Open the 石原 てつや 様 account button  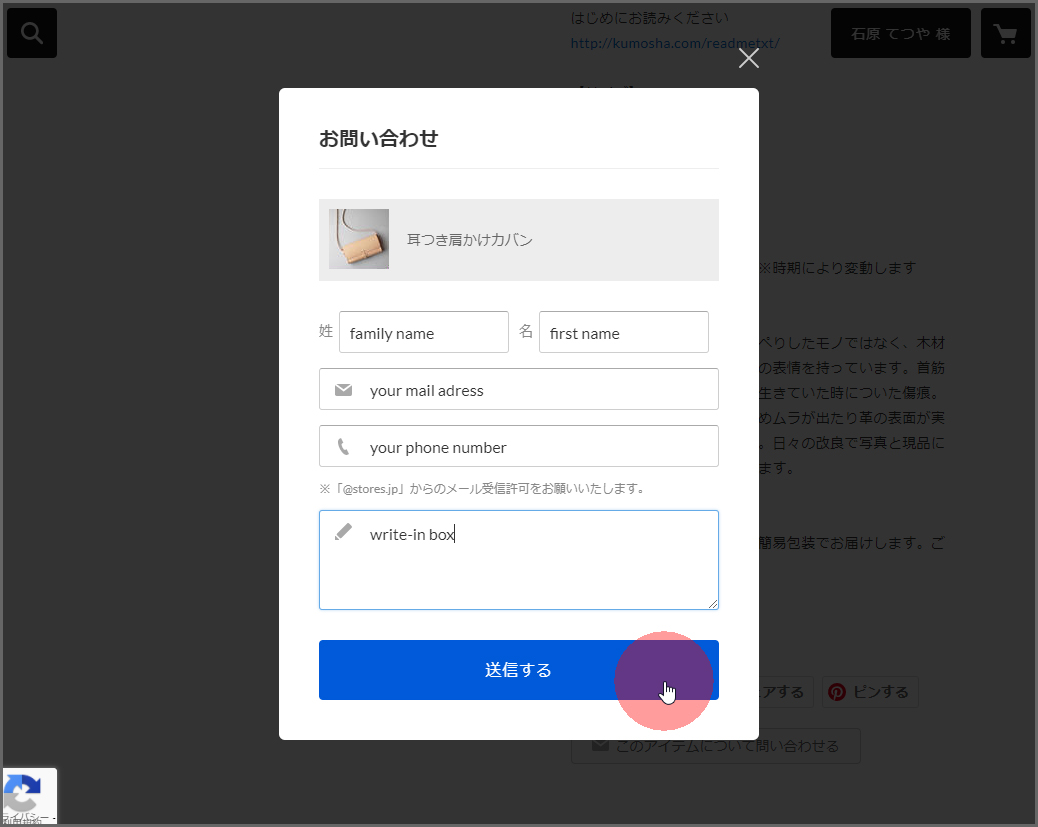pyautogui.click(x=900, y=33)
